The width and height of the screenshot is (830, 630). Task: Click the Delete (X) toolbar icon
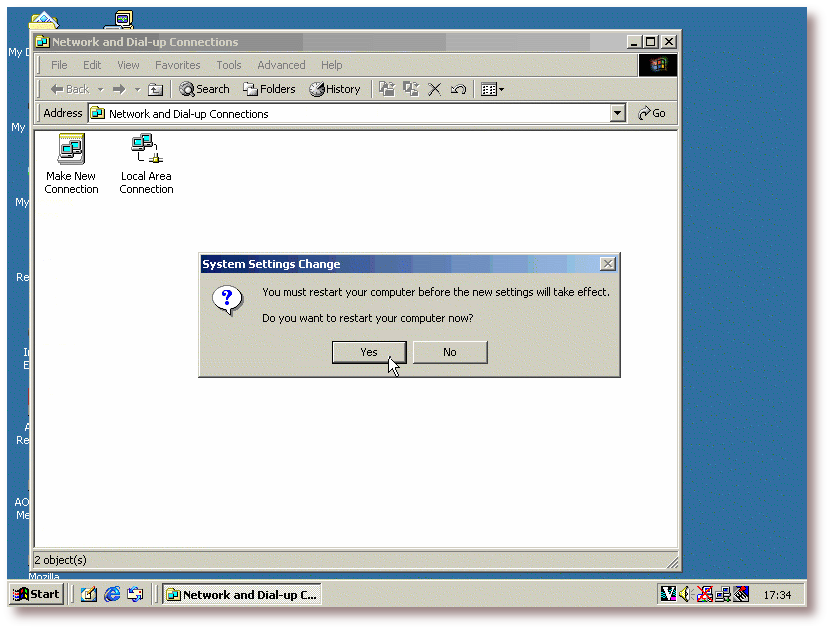435,89
